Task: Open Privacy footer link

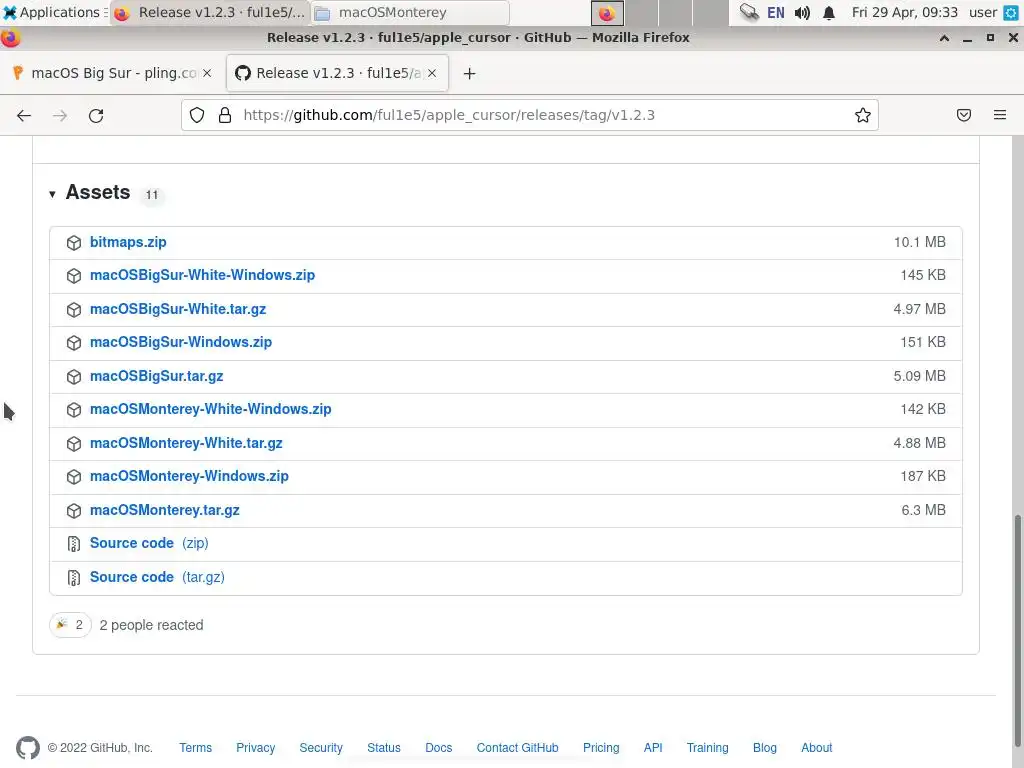Action: (255, 748)
